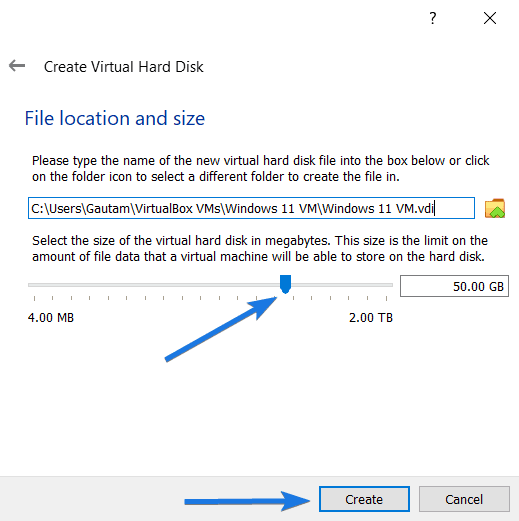Click the File location and size heading
This screenshot has height=521, width=519.
[115, 118]
